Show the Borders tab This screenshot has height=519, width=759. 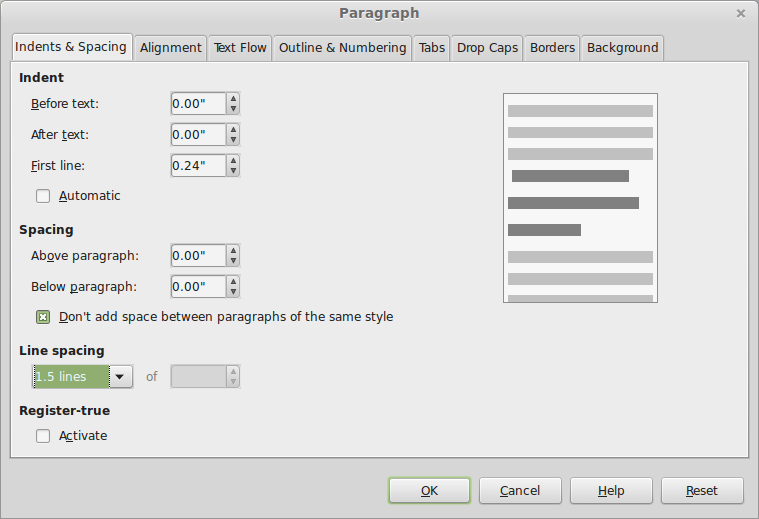coord(552,47)
